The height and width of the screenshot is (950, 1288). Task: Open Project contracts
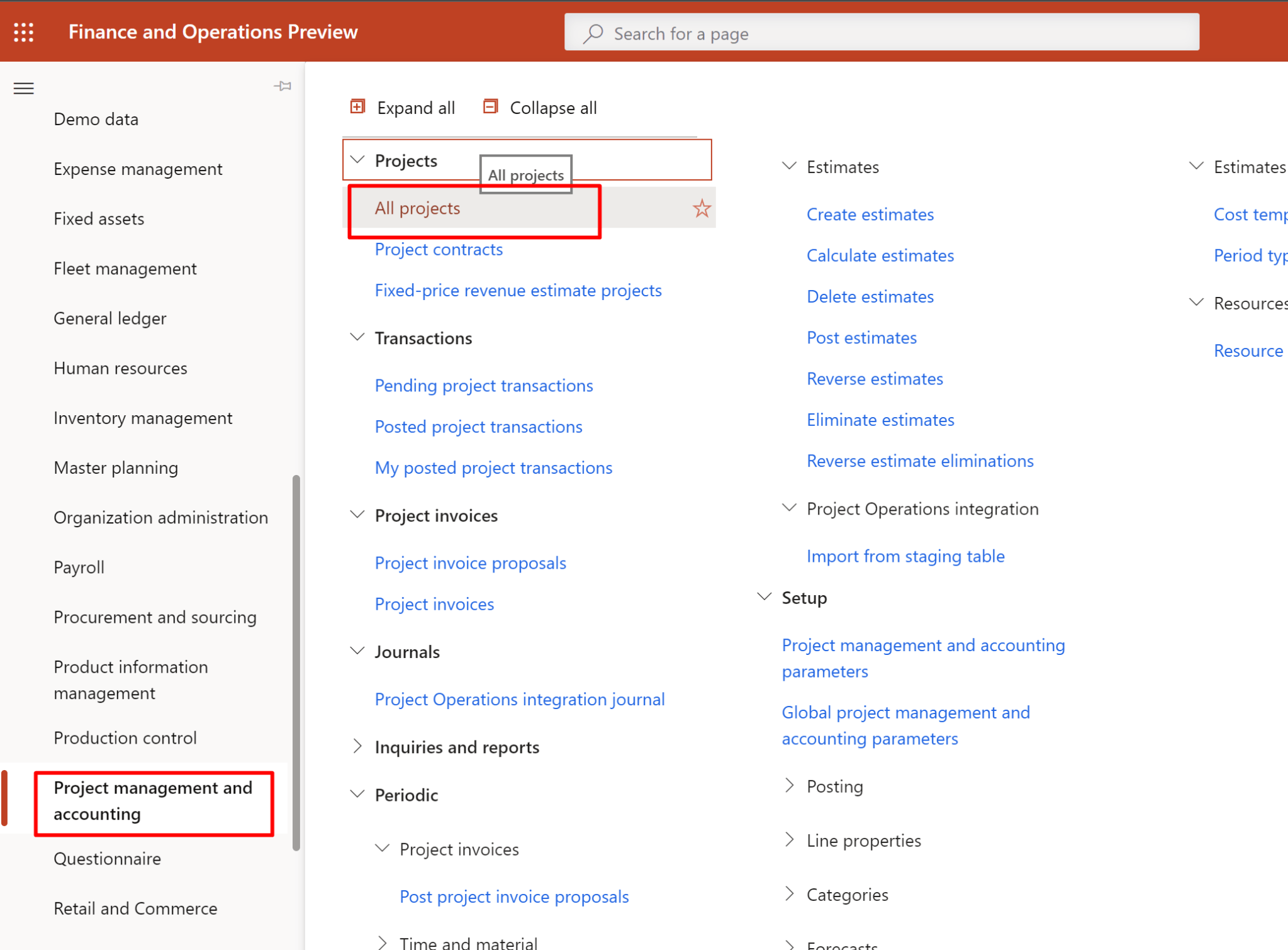(438, 249)
